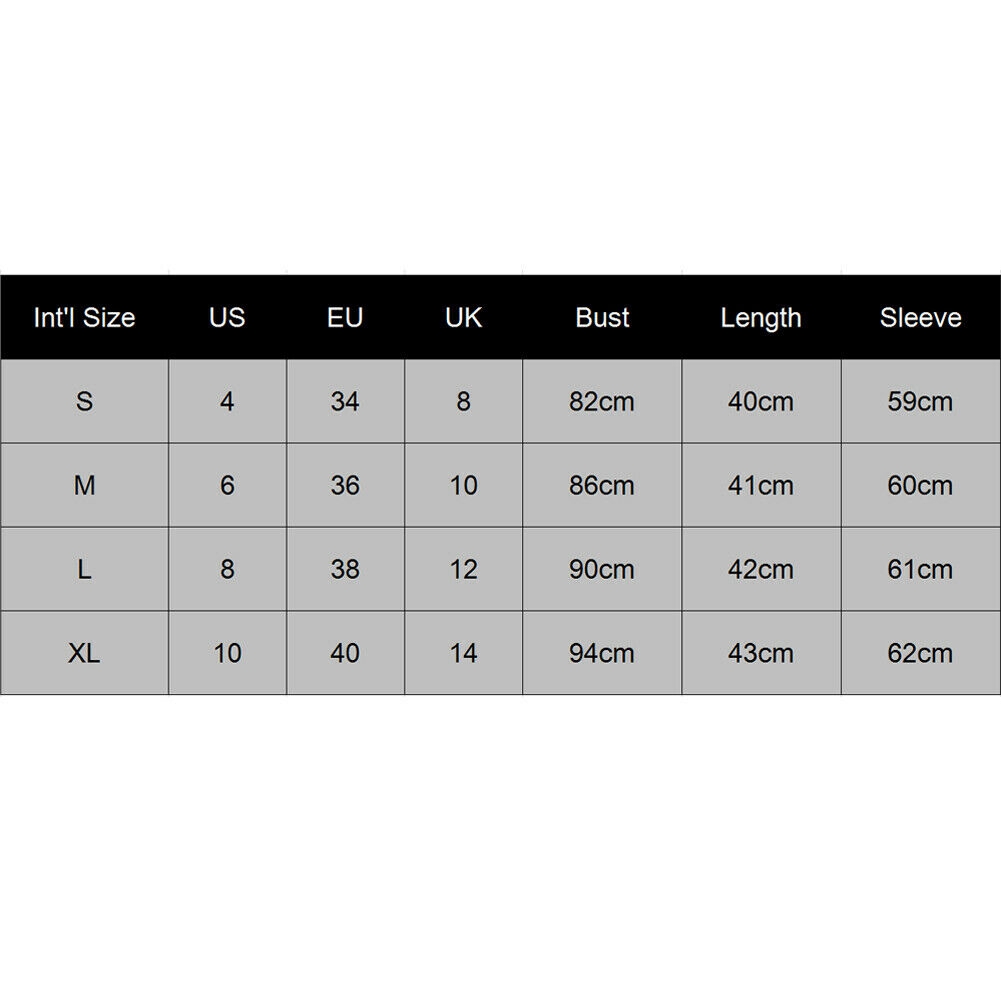Click the EU column header

coord(345,318)
